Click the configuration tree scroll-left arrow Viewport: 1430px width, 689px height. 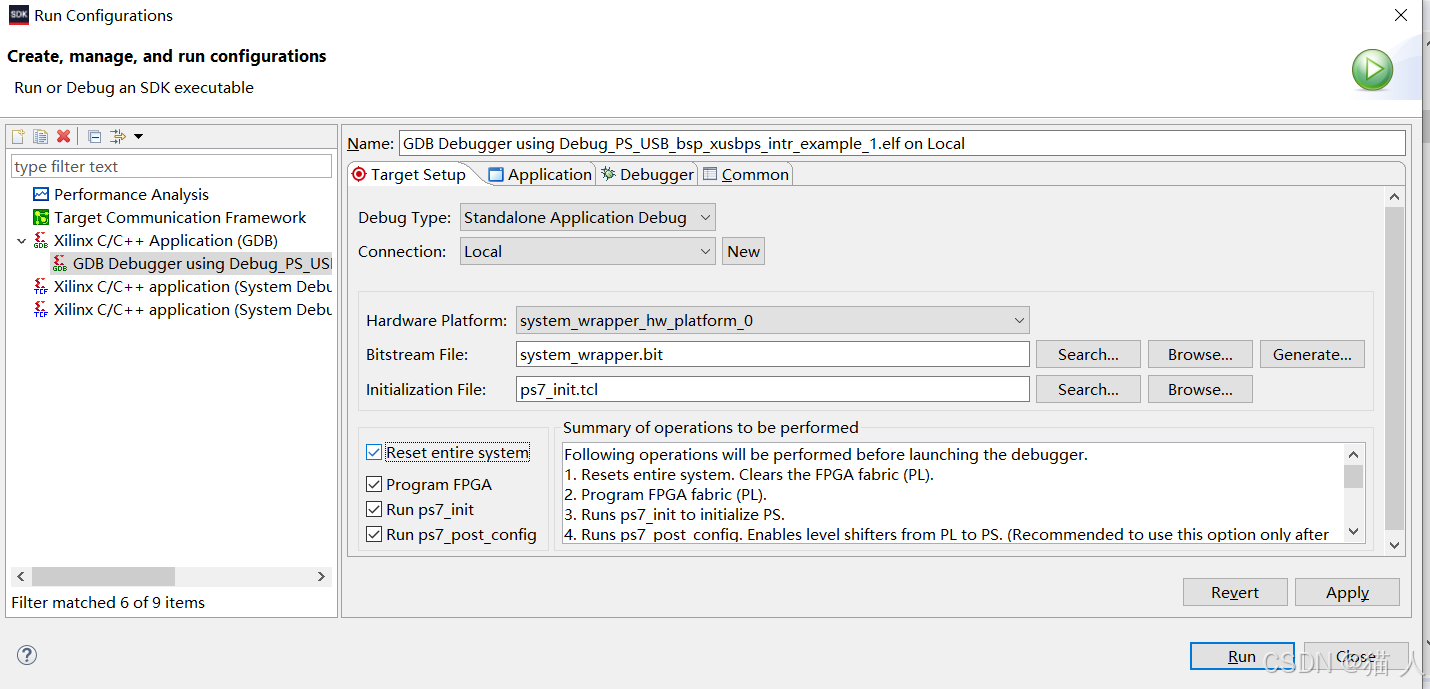21,576
